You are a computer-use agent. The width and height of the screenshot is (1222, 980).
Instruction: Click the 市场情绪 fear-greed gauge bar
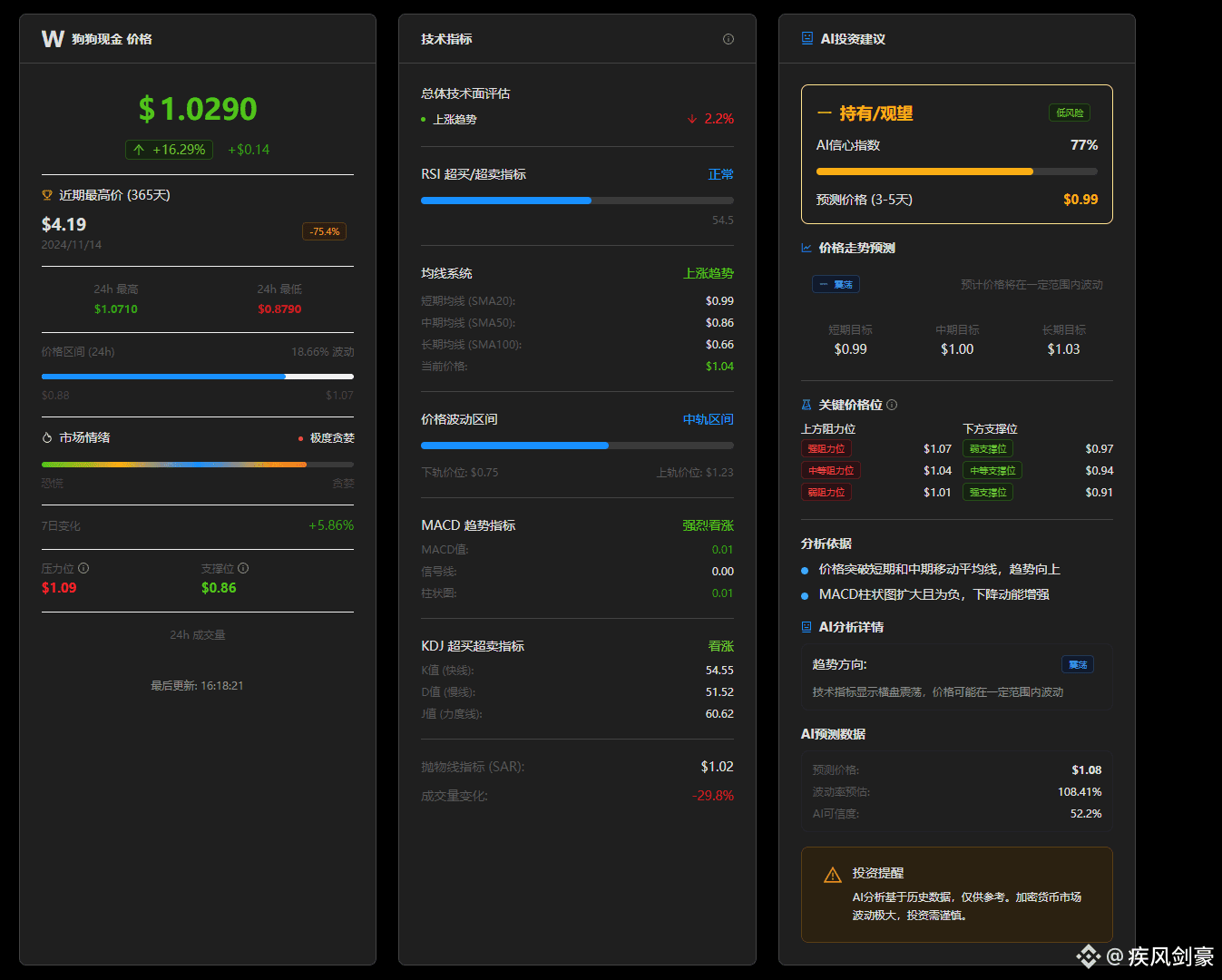(198, 464)
